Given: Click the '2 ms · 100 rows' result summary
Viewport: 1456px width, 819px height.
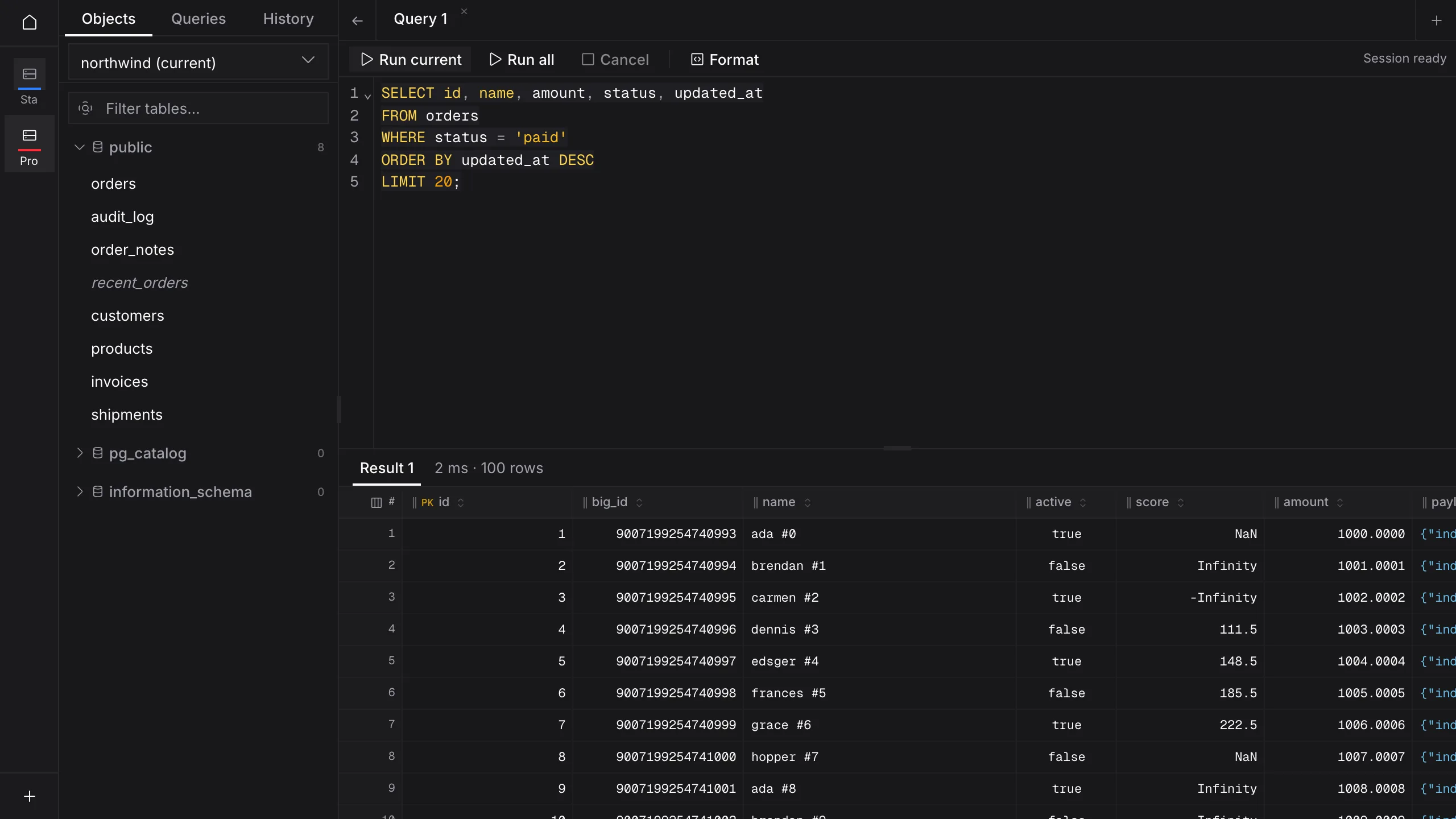Looking at the screenshot, I should point(489,468).
